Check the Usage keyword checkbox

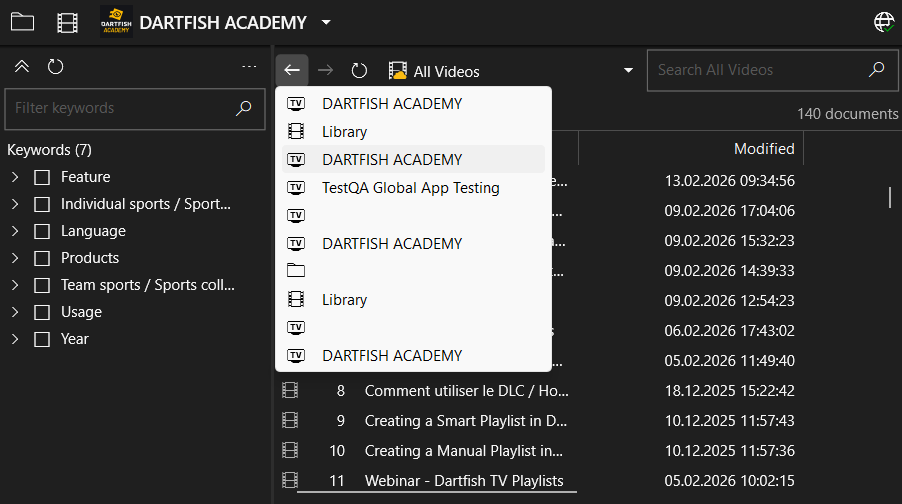[42, 312]
